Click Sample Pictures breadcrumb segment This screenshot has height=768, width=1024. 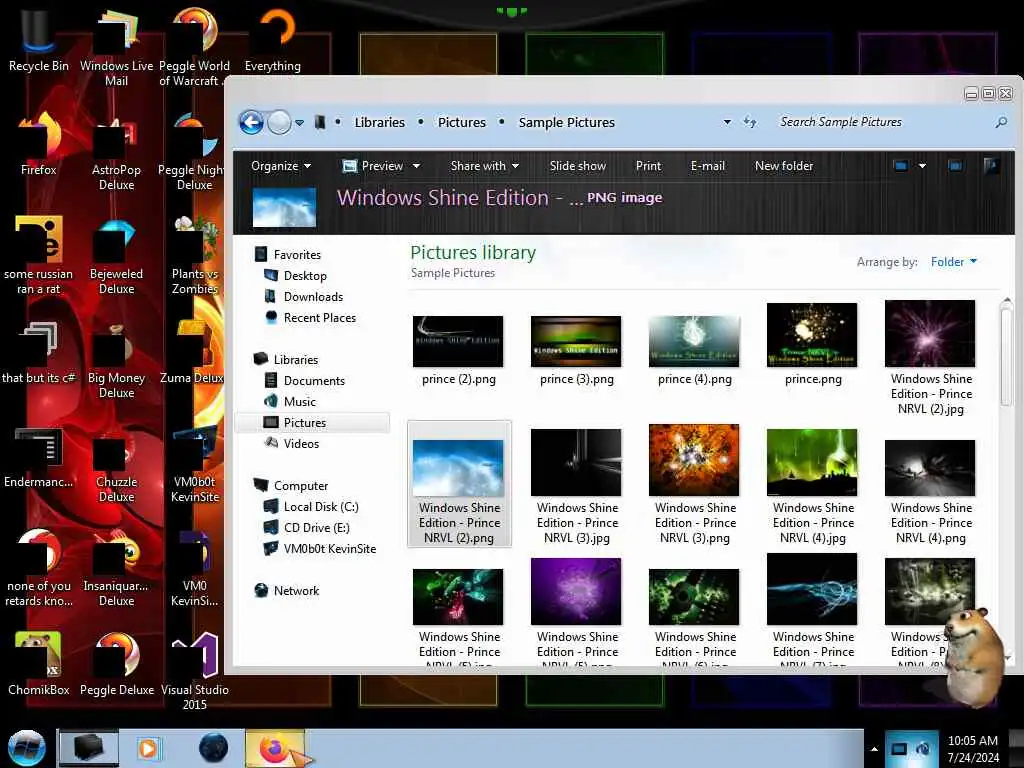tap(566, 122)
